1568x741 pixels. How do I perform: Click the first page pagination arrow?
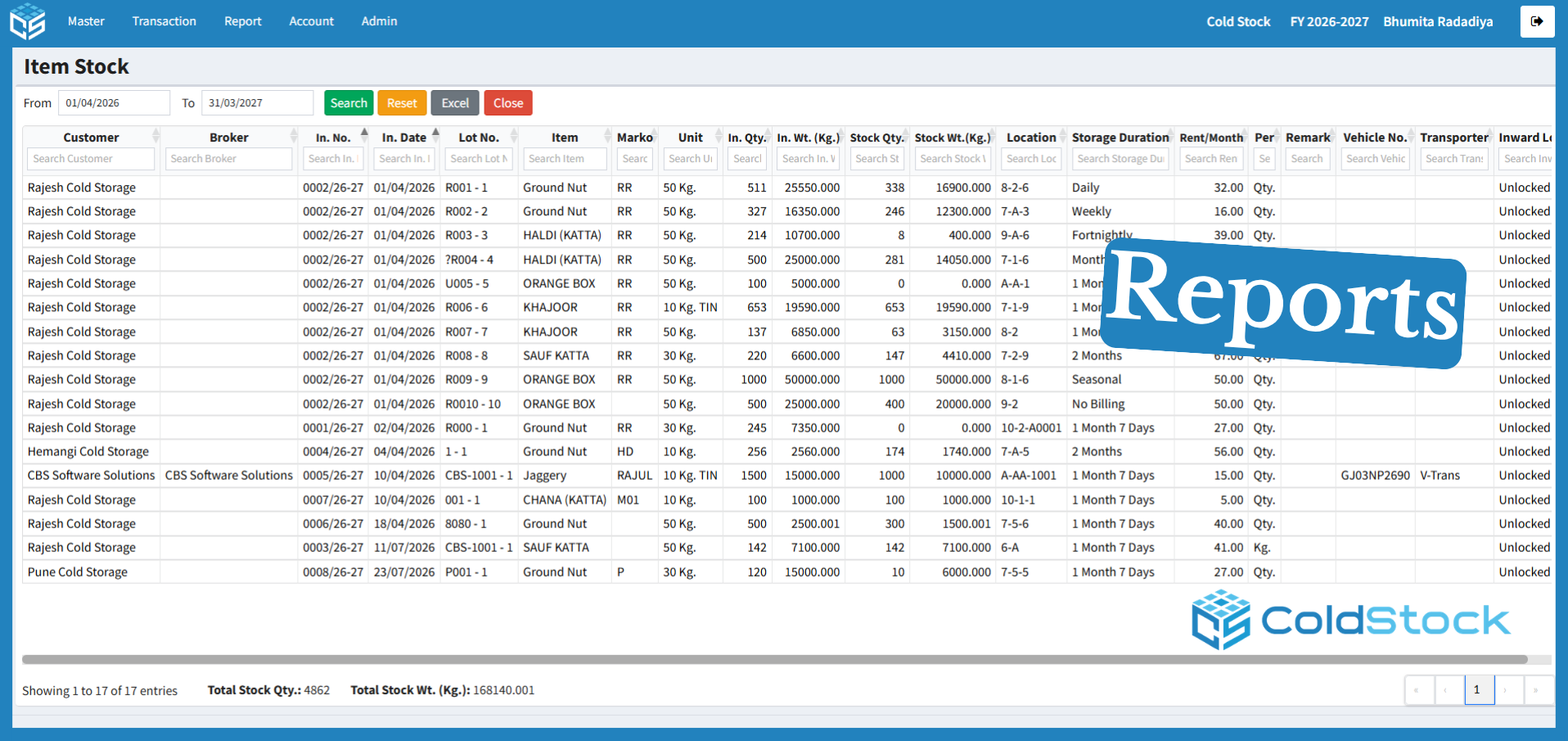(1418, 689)
